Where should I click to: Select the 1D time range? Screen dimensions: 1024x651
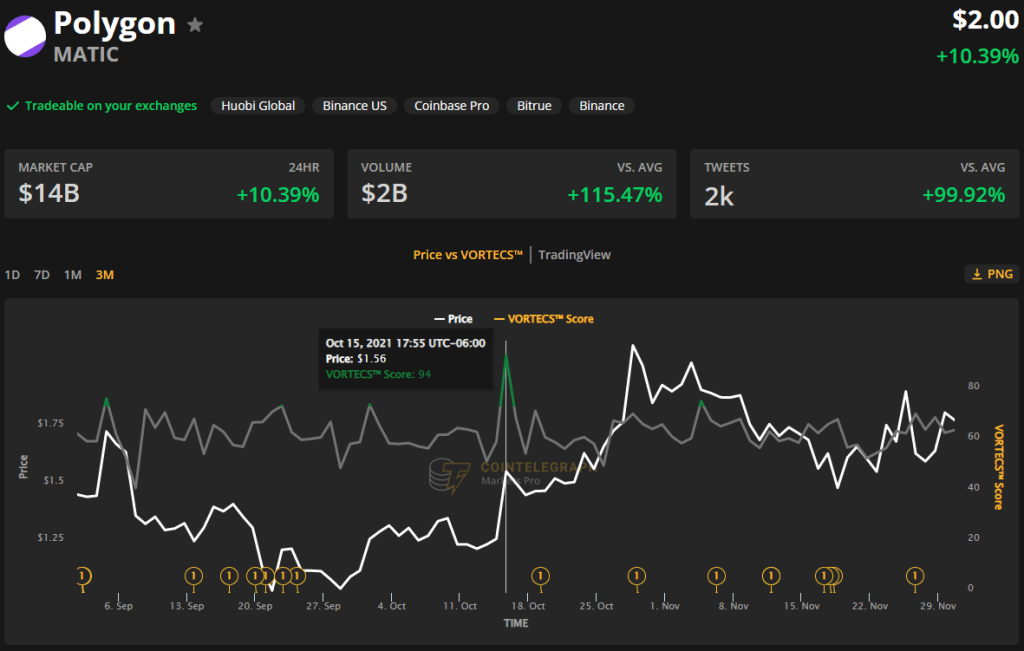click(12, 275)
